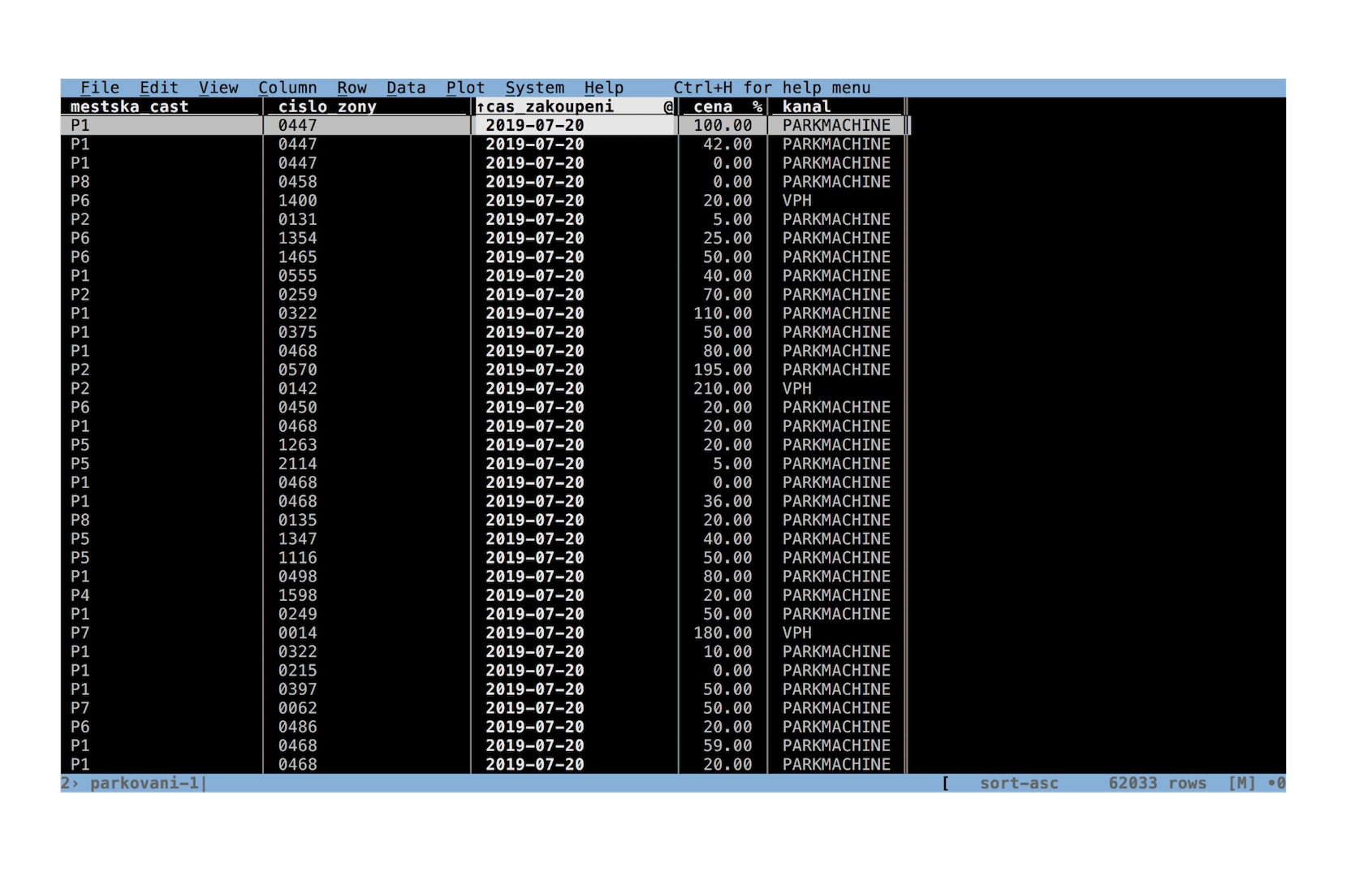This screenshot has width=1372, height=877.
Task: Select the kanal column header
Action: click(x=806, y=107)
